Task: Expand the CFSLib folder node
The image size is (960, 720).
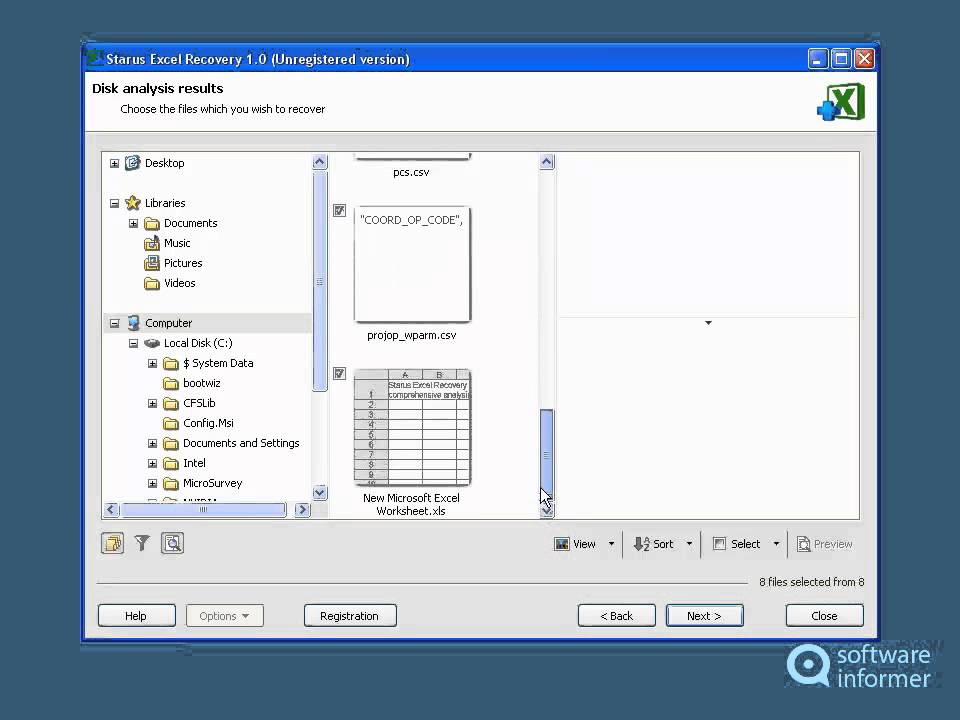Action: (x=152, y=403)
